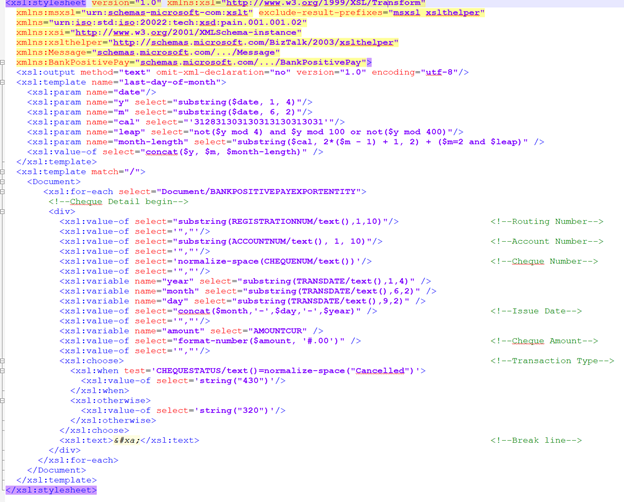The width and height of the screenshot is (624, 502).
Task: Click the closing </div> tag
Action: tap(64, 451)
